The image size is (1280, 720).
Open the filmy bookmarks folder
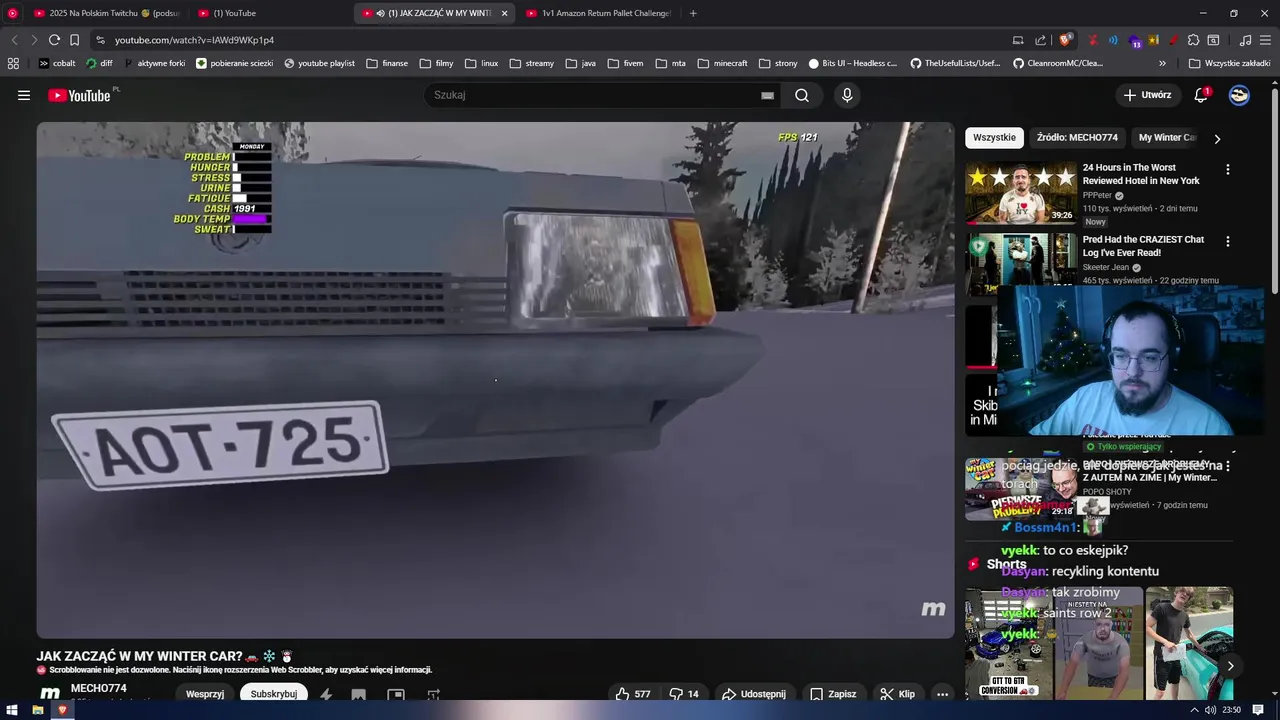tap(437, 63)
